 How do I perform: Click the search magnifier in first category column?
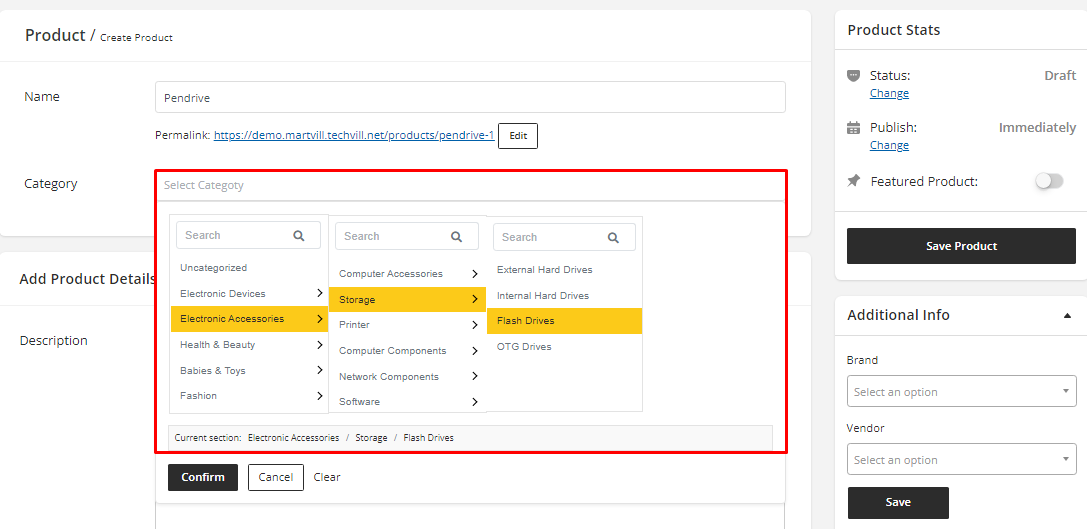click(x=298, y=236)
